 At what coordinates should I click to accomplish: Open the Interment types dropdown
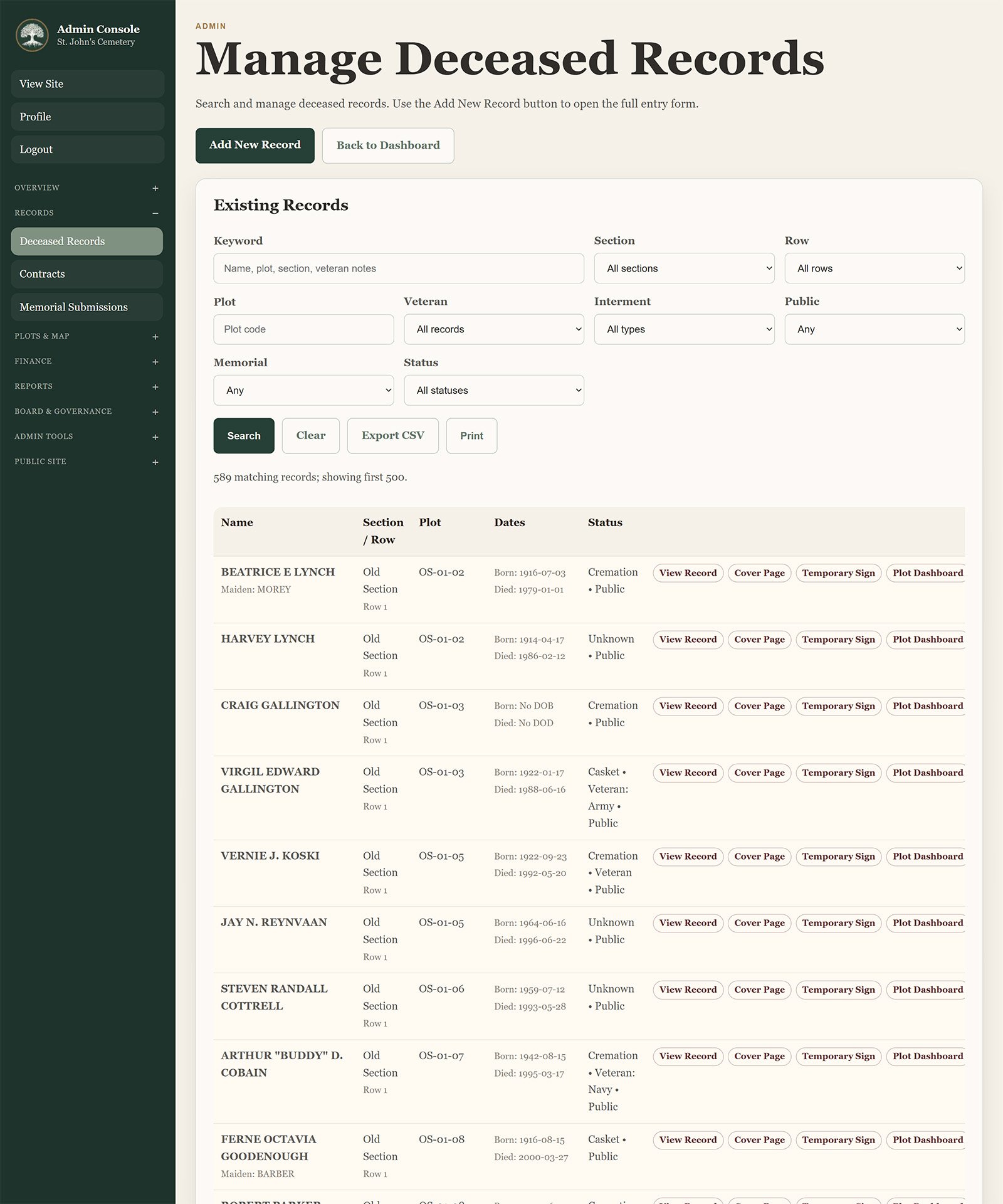[684, 329]
